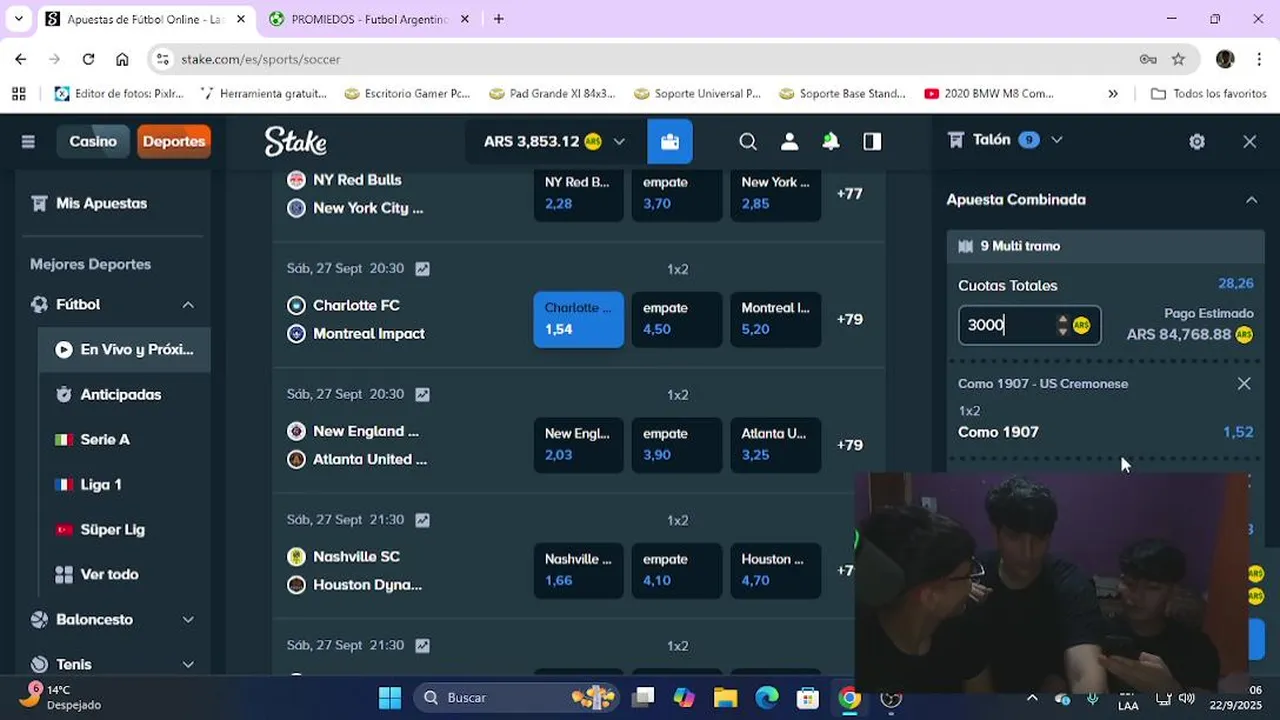Open the notifications bell
Viewport: 1280px width, 720px height.
click(x=831, y=142)
